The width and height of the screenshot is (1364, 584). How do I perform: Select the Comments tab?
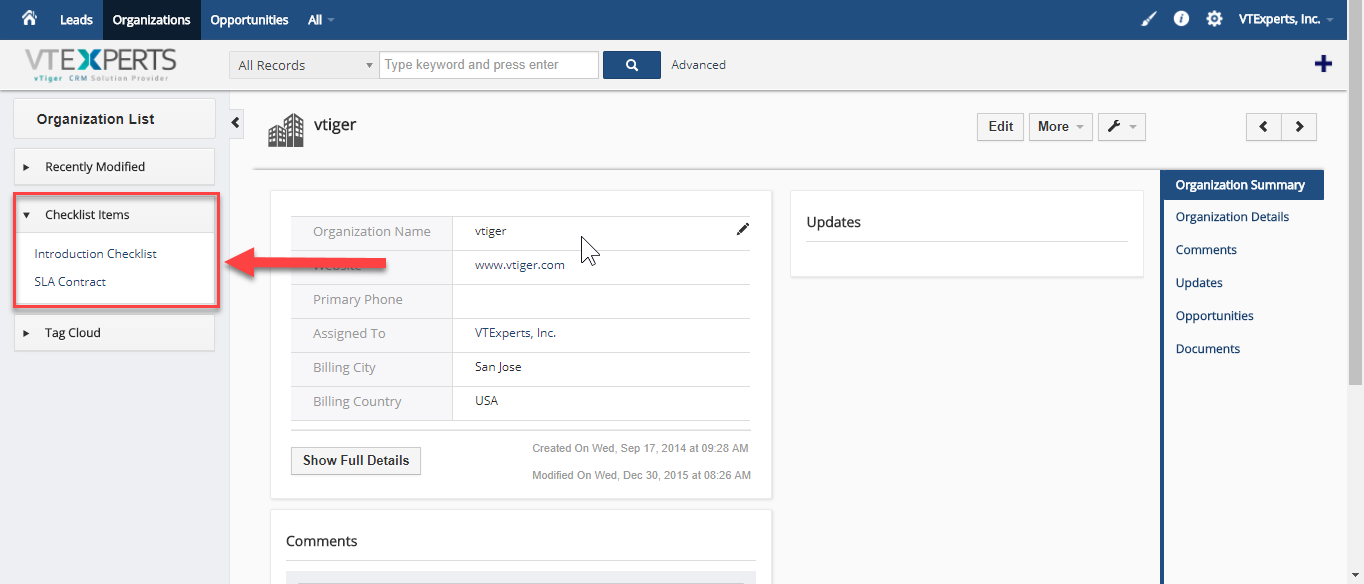point(1206,250)
